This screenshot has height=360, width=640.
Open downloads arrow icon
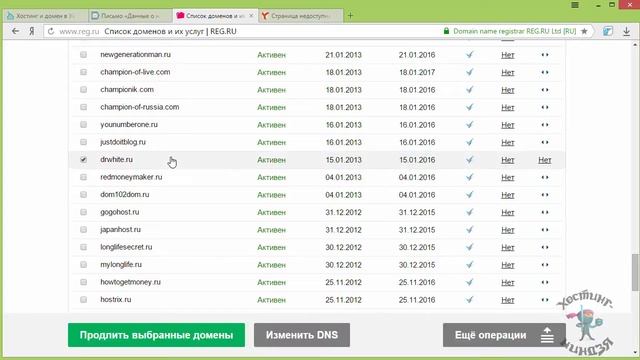click(x=627, y=31)
